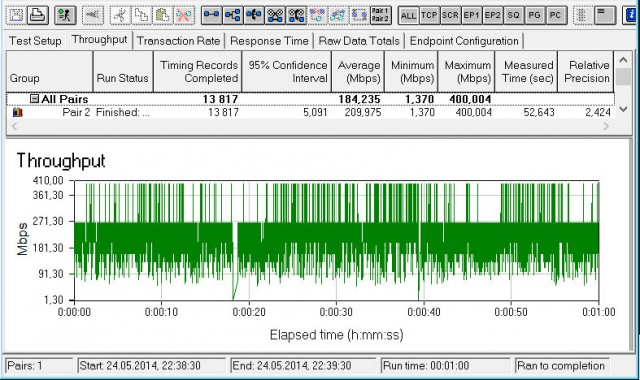Screen dimensions: 640x380
Task: Click the Run test running-man icon
Action: pyautogui.click(x=65, y=16)
